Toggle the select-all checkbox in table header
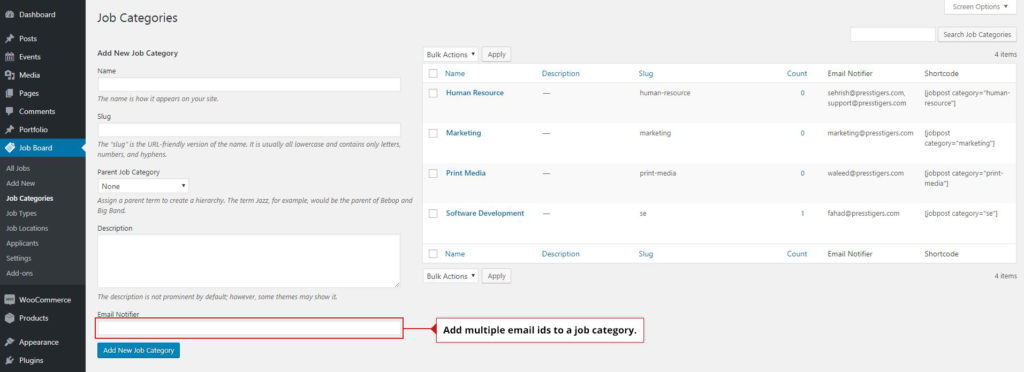This screenshot has height=372, width=1024. pos(433,74)
